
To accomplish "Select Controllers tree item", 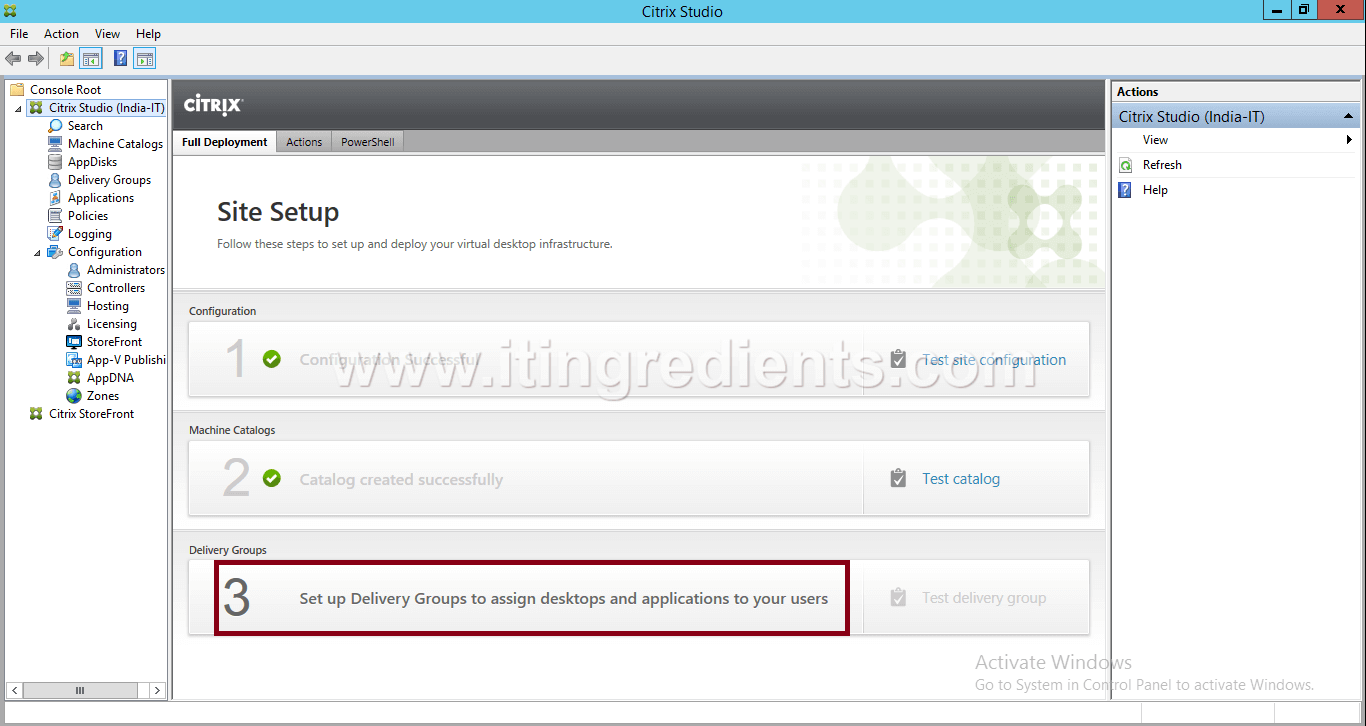I will [115, 288].
